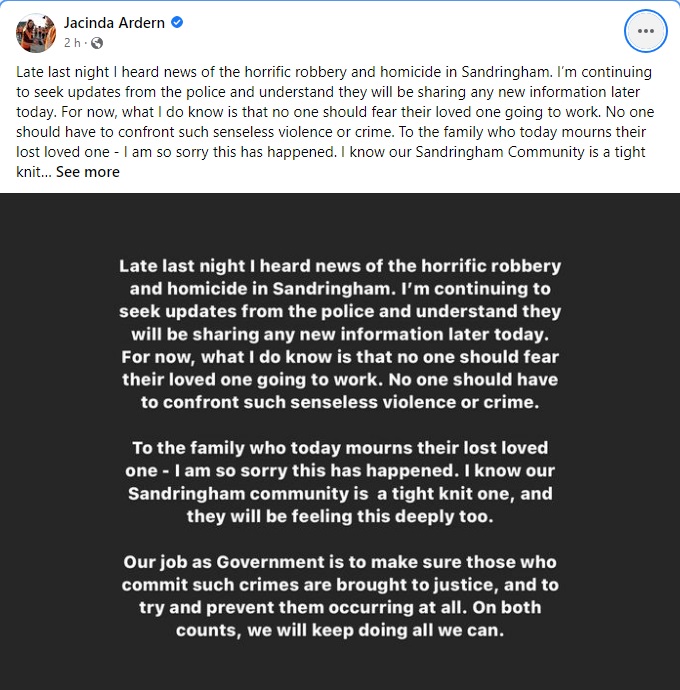Open the Jacinda Ardern profile name link

(x=114, y=23)
